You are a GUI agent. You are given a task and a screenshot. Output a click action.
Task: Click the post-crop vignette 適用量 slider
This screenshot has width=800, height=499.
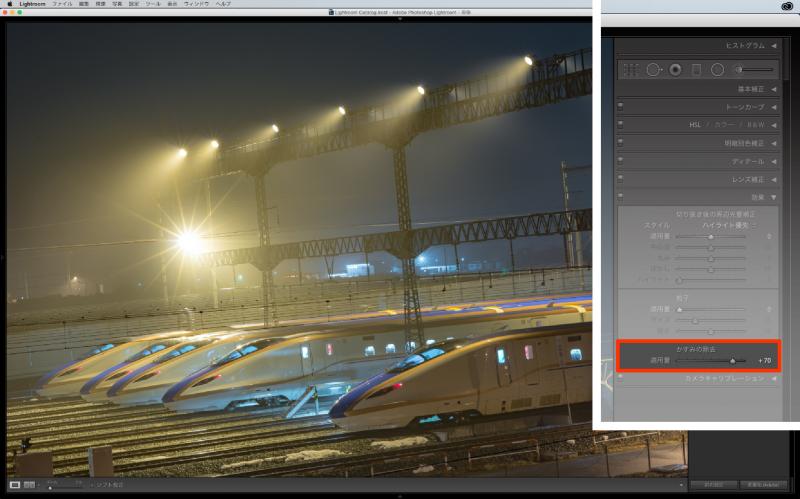click(x=711, y=237)
